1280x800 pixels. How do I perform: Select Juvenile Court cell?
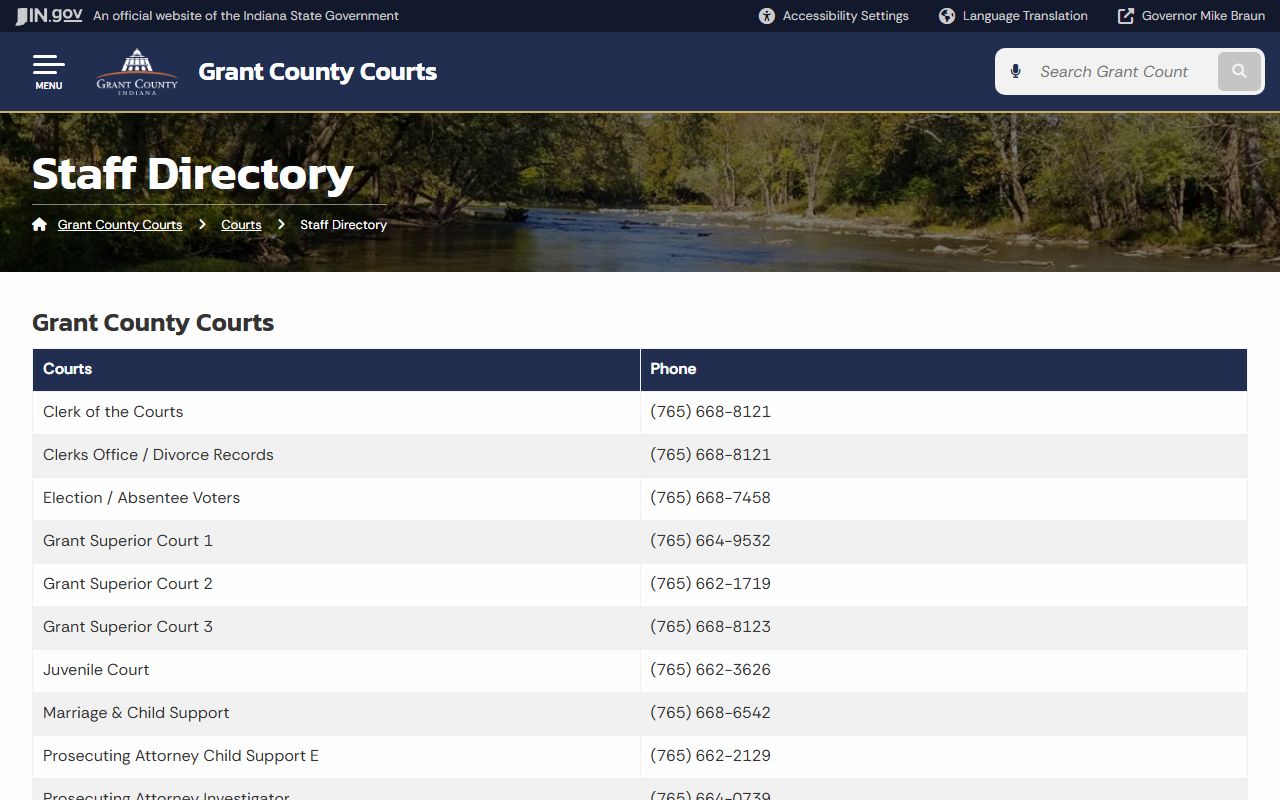click(336, 670)
